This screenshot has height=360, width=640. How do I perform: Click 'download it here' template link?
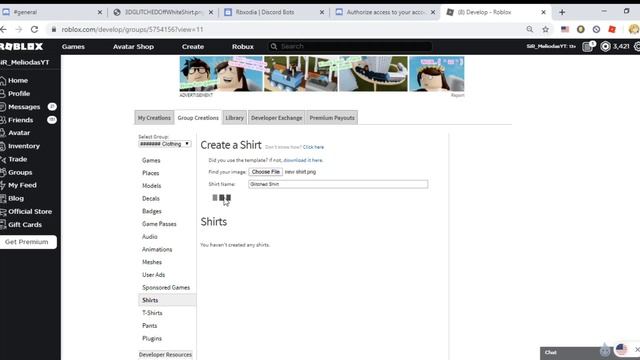303,160
